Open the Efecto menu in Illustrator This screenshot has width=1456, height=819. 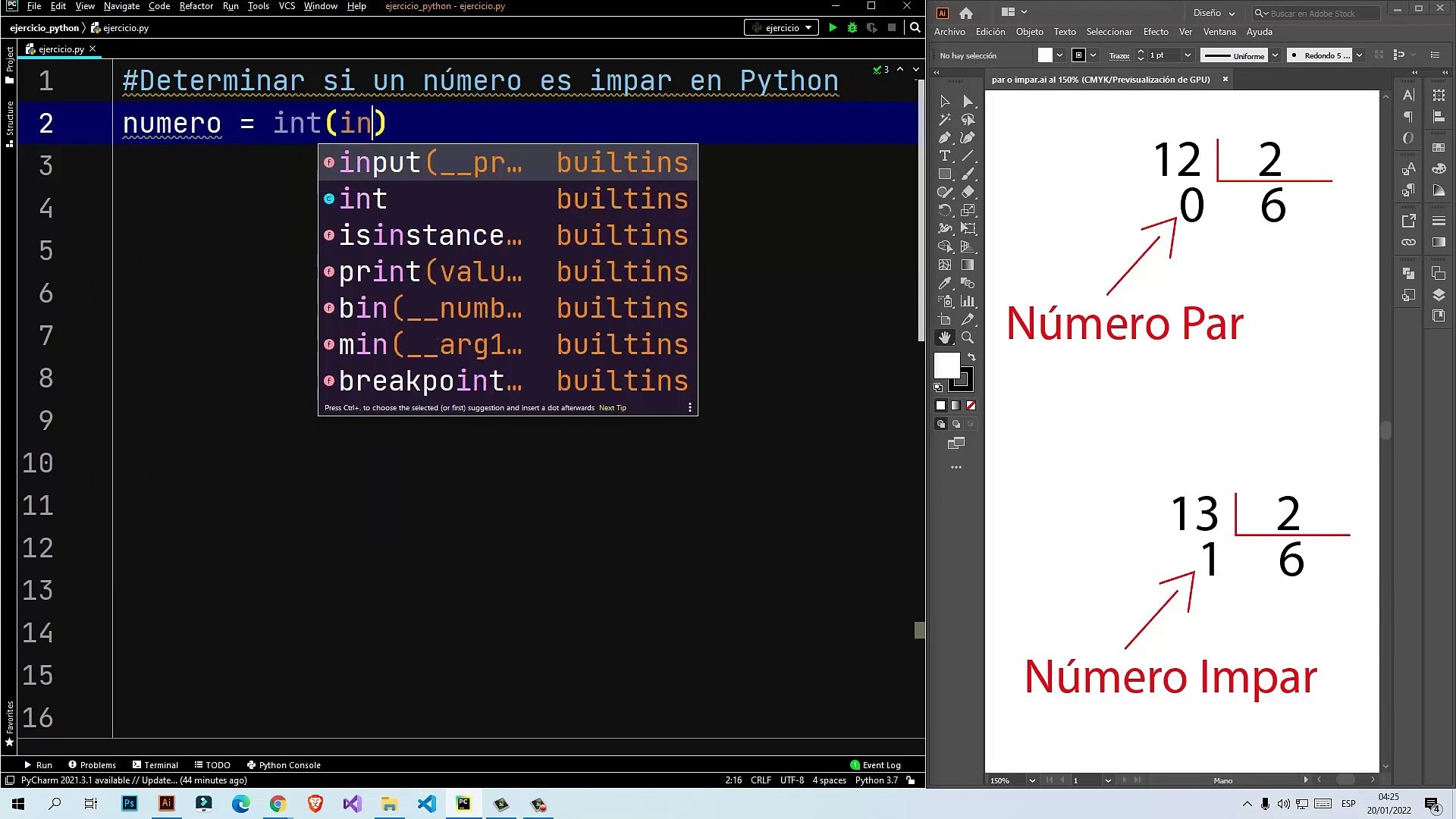[x=1155, y=32]
